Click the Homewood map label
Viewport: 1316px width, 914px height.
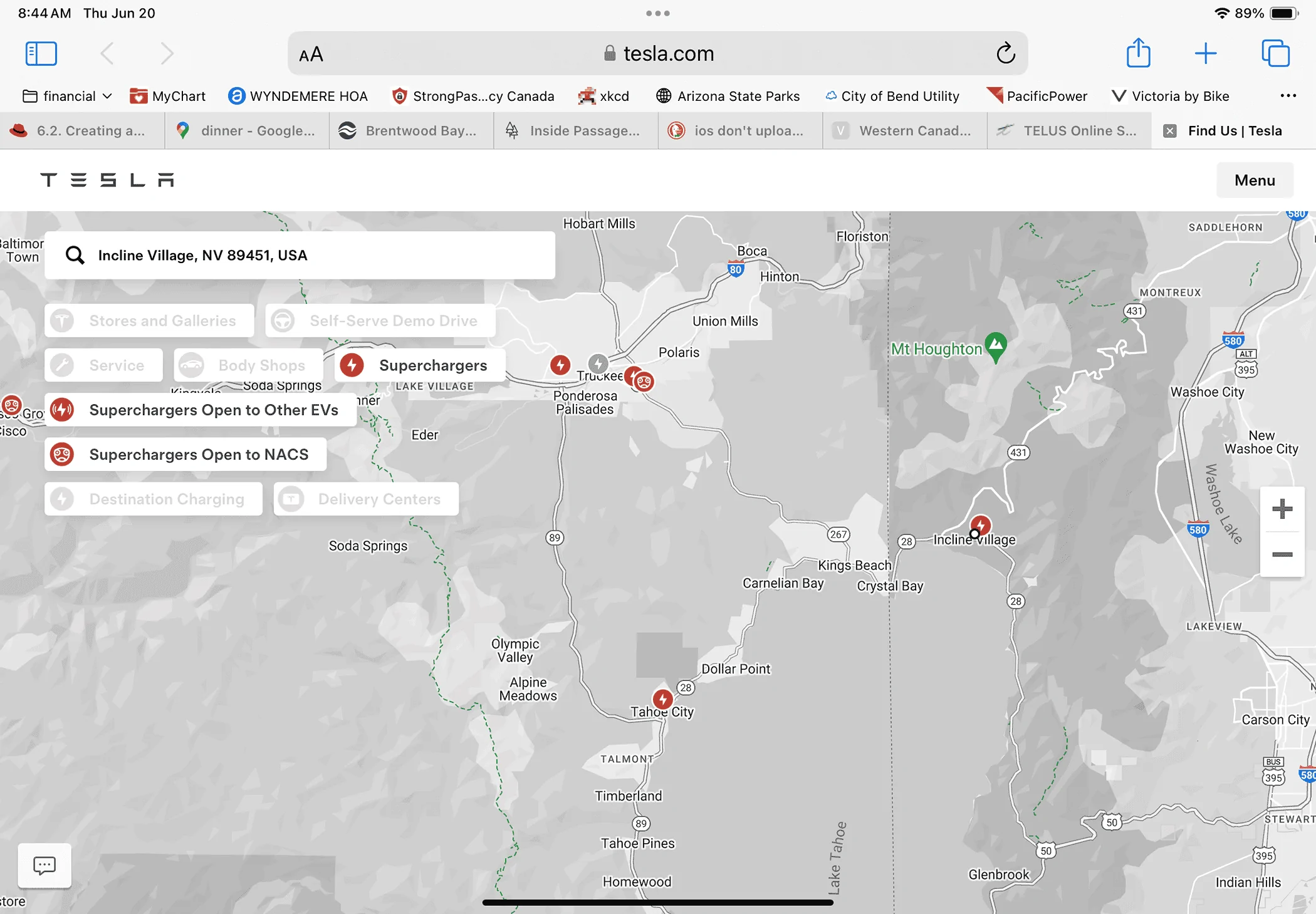tap(637, 881)
